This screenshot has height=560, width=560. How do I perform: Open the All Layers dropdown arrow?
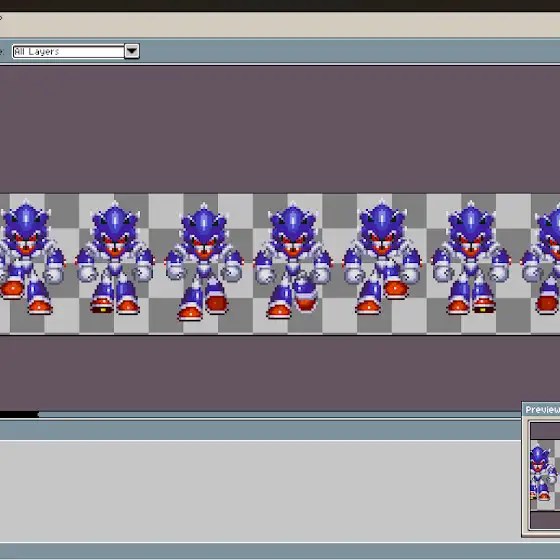pos(131,51)
